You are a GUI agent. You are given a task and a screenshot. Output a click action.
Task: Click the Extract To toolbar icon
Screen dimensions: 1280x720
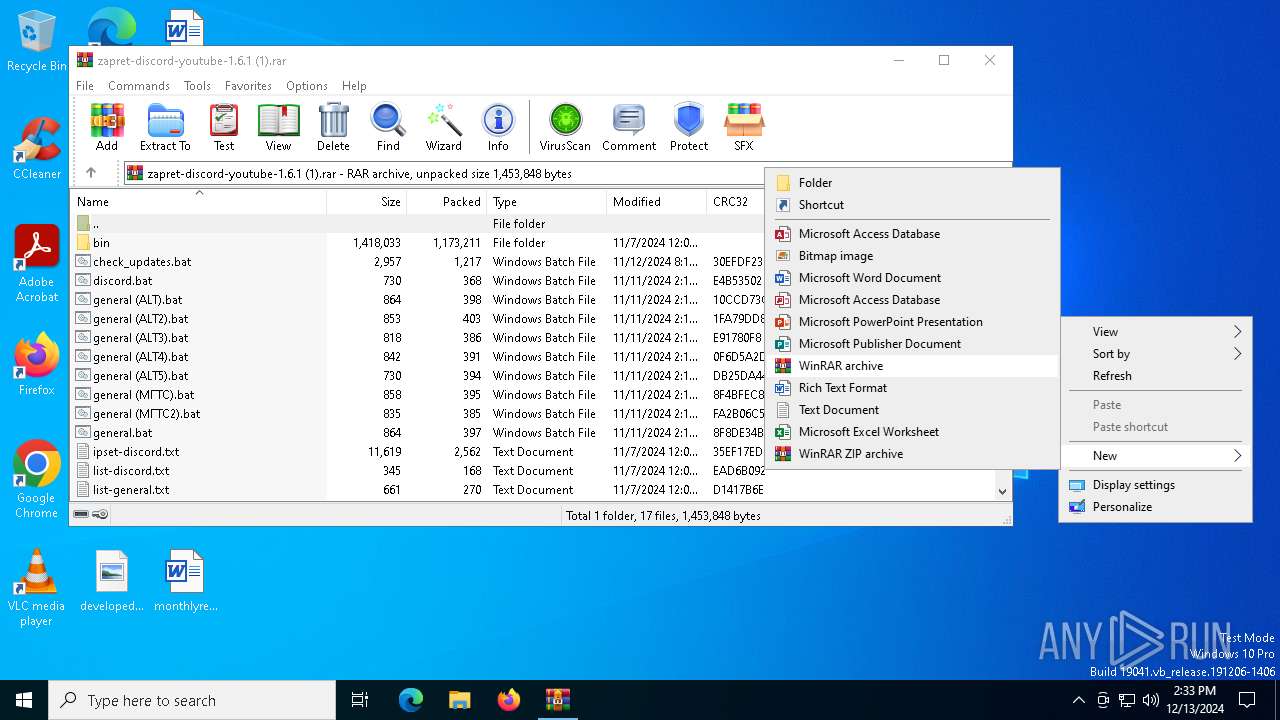pos(165,127)
